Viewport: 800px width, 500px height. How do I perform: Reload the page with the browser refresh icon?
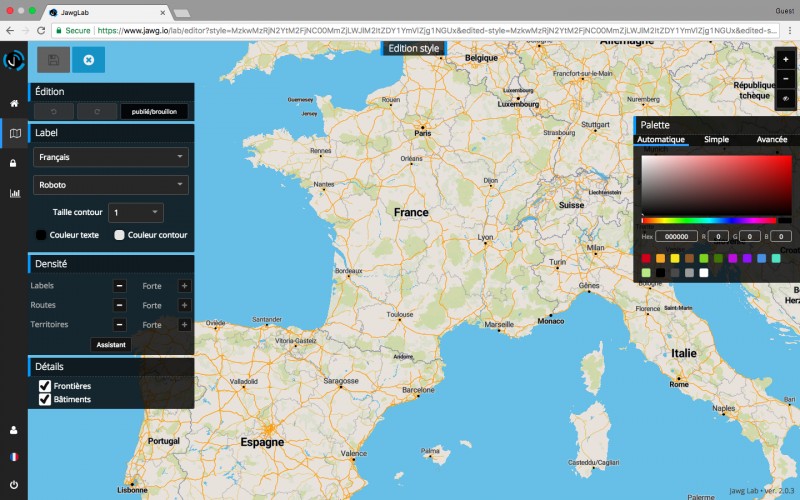coord(41,31)
